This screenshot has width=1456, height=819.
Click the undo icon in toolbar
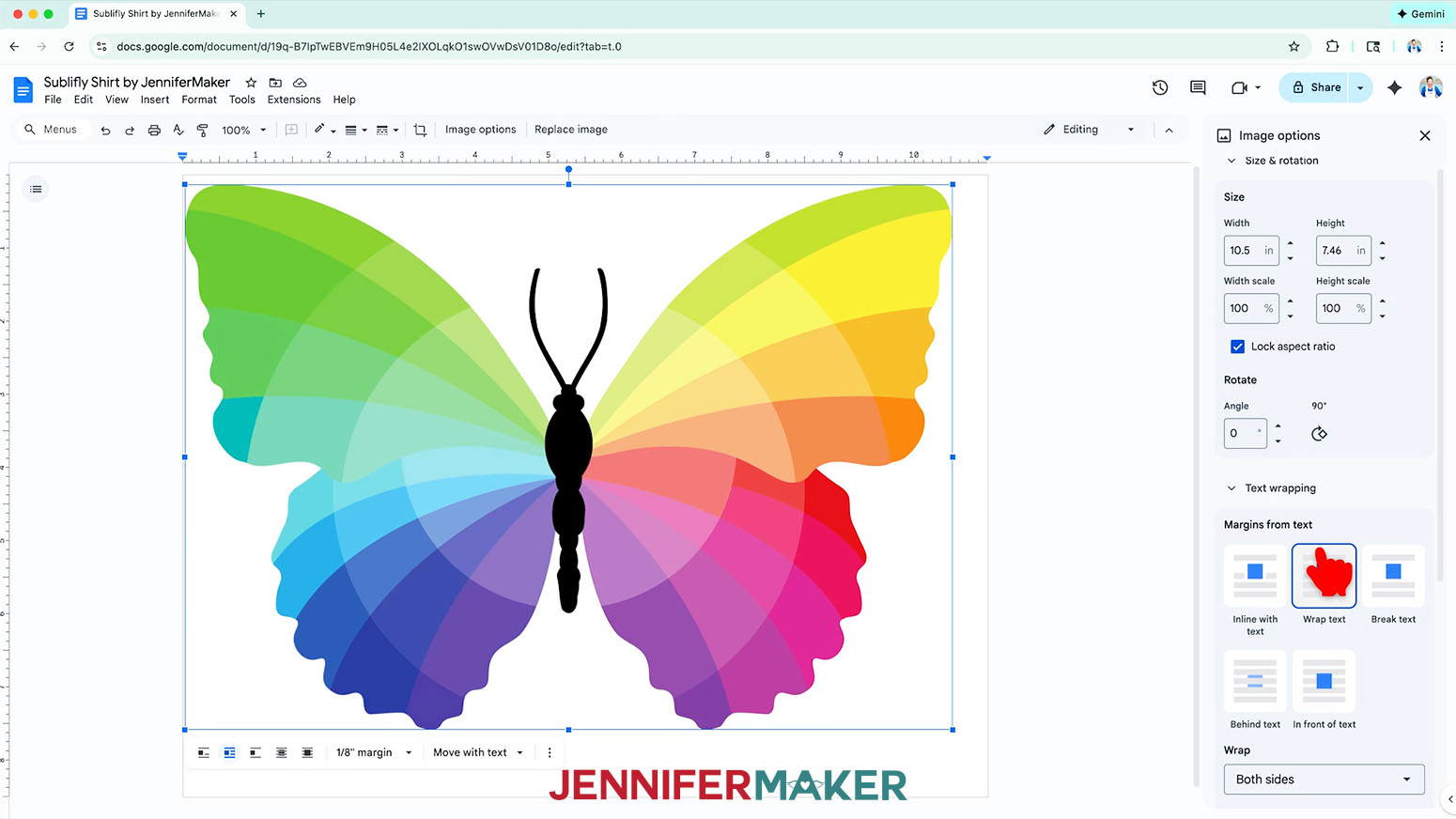[105, 130]
